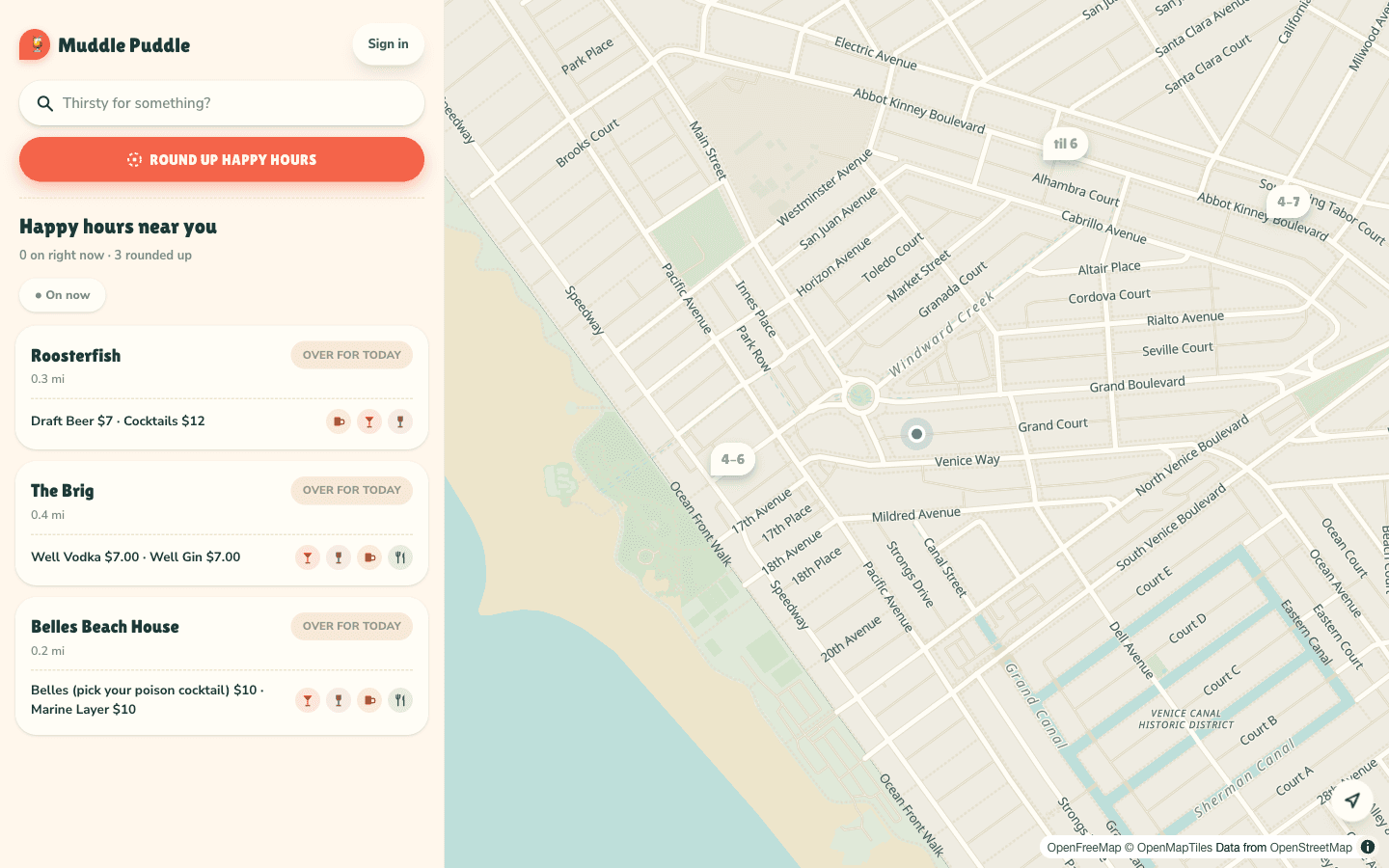This screenshot has width=1389, height=868.
Task: Click '0.4 mi' distance on The Brig card
Action: click(x=47, y=515)
